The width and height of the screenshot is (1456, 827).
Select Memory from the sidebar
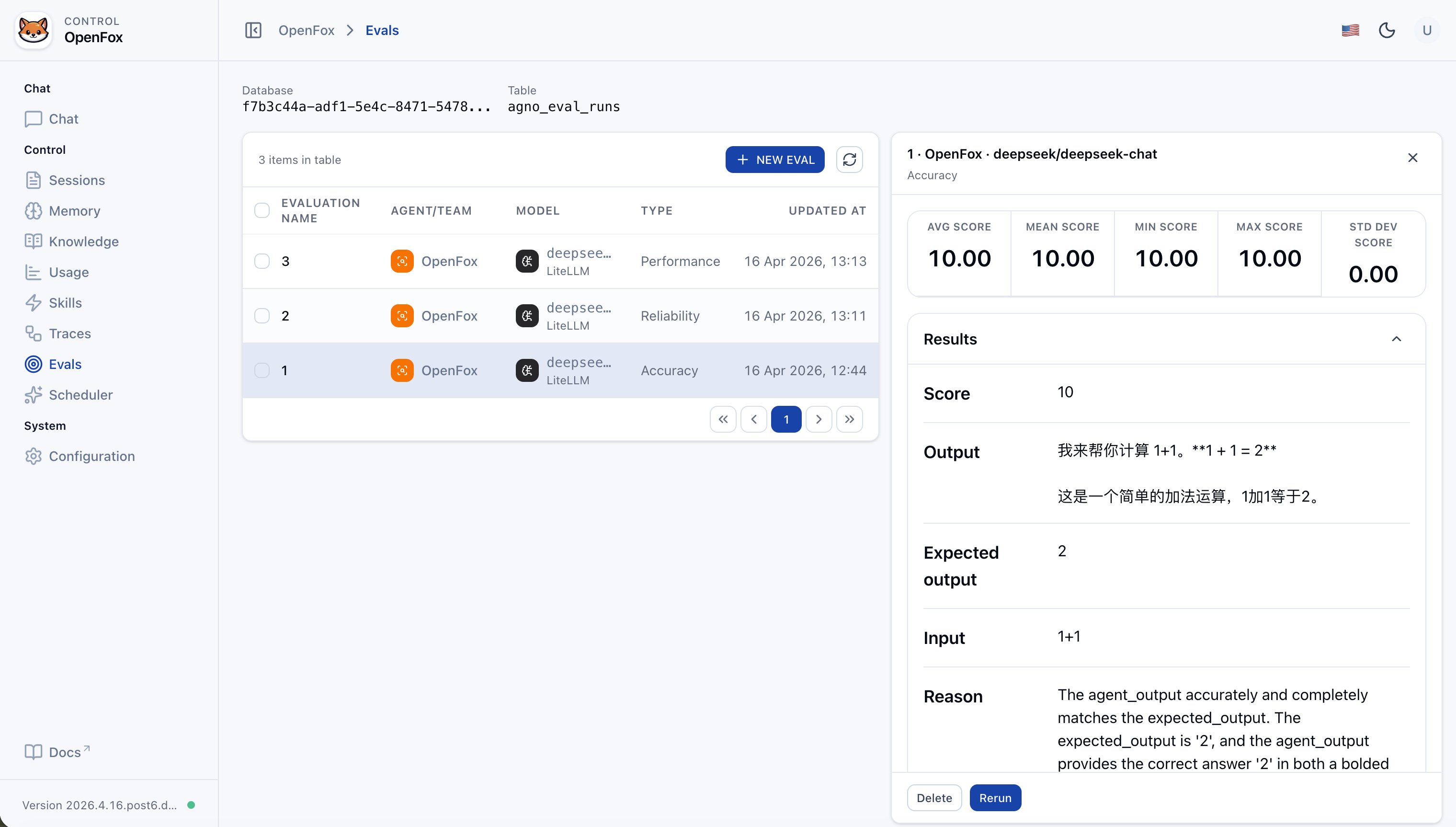74,211
